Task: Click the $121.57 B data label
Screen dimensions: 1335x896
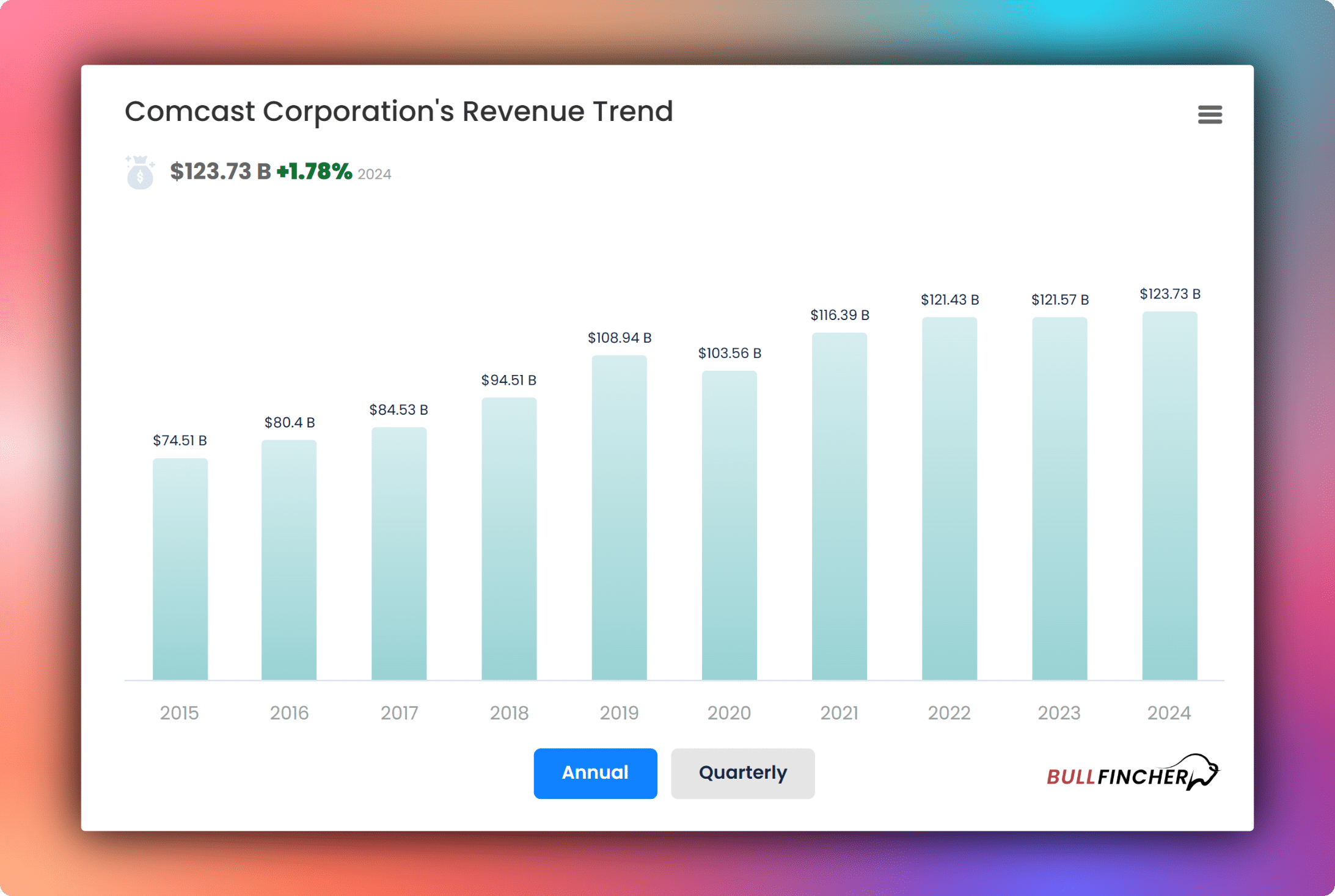Action: (x=1060, y=299)
